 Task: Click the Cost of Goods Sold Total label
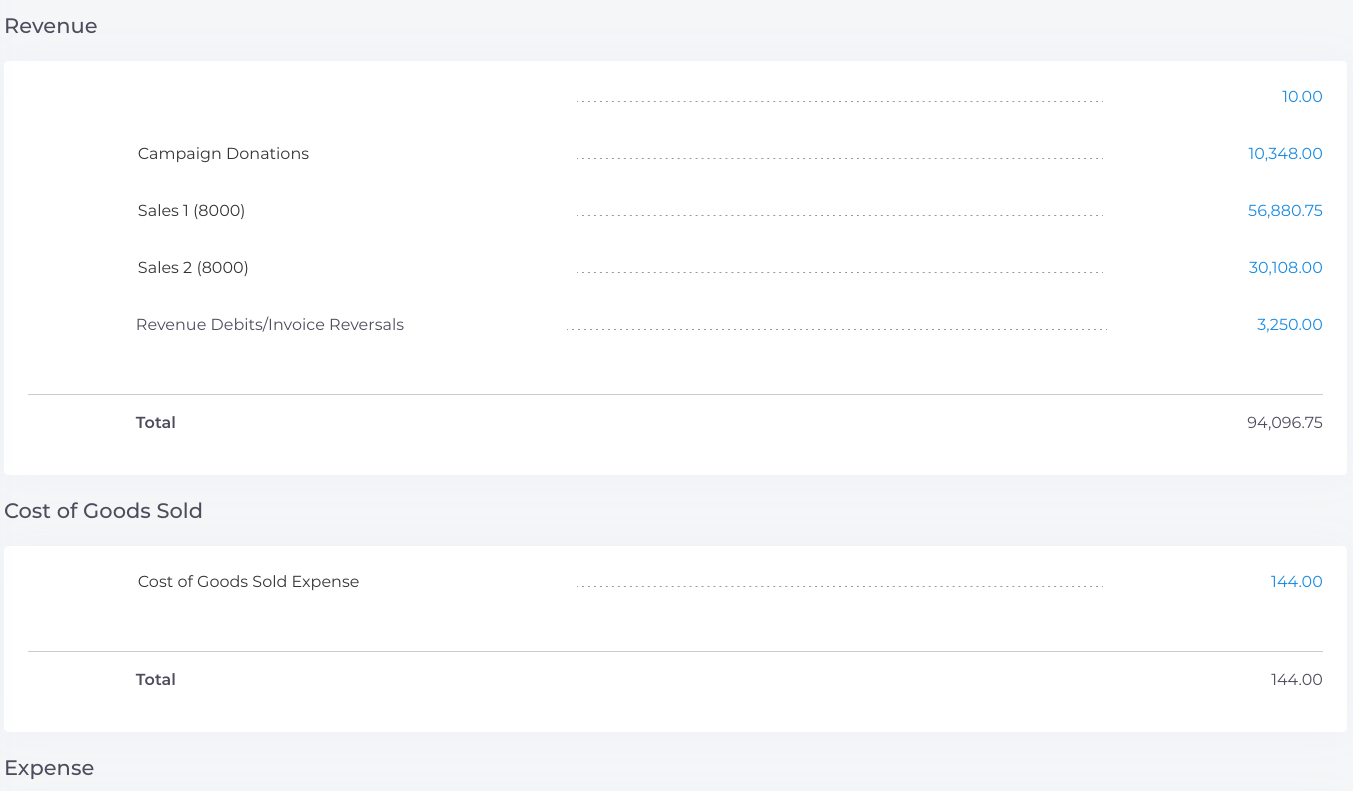(156, 680)
